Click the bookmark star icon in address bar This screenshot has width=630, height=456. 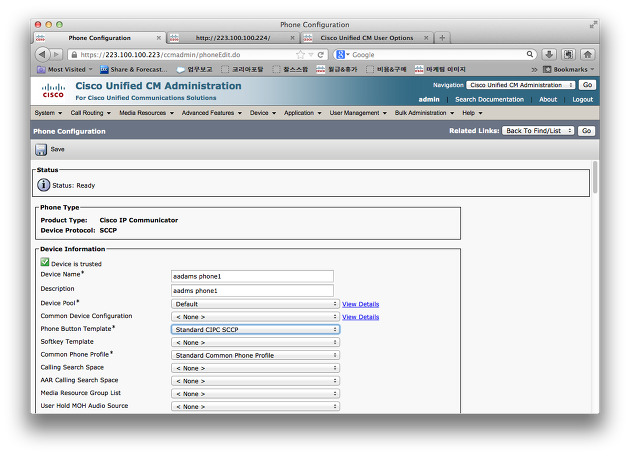[x=300, y=55]
